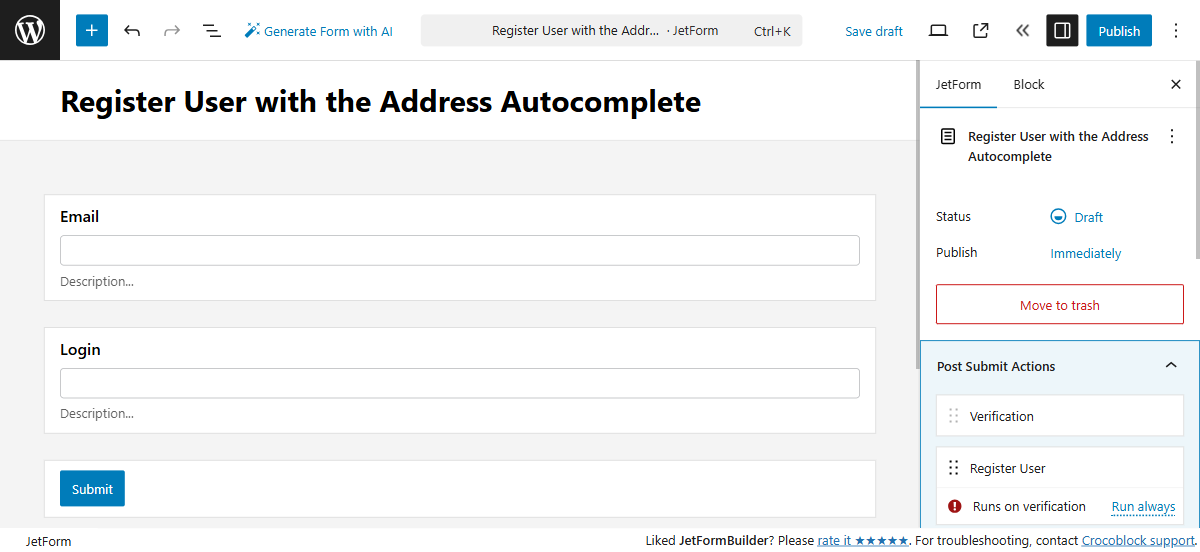The image size is (1200, 552).
Task: Click Generate Form with AI
Action: click(319, 31)
